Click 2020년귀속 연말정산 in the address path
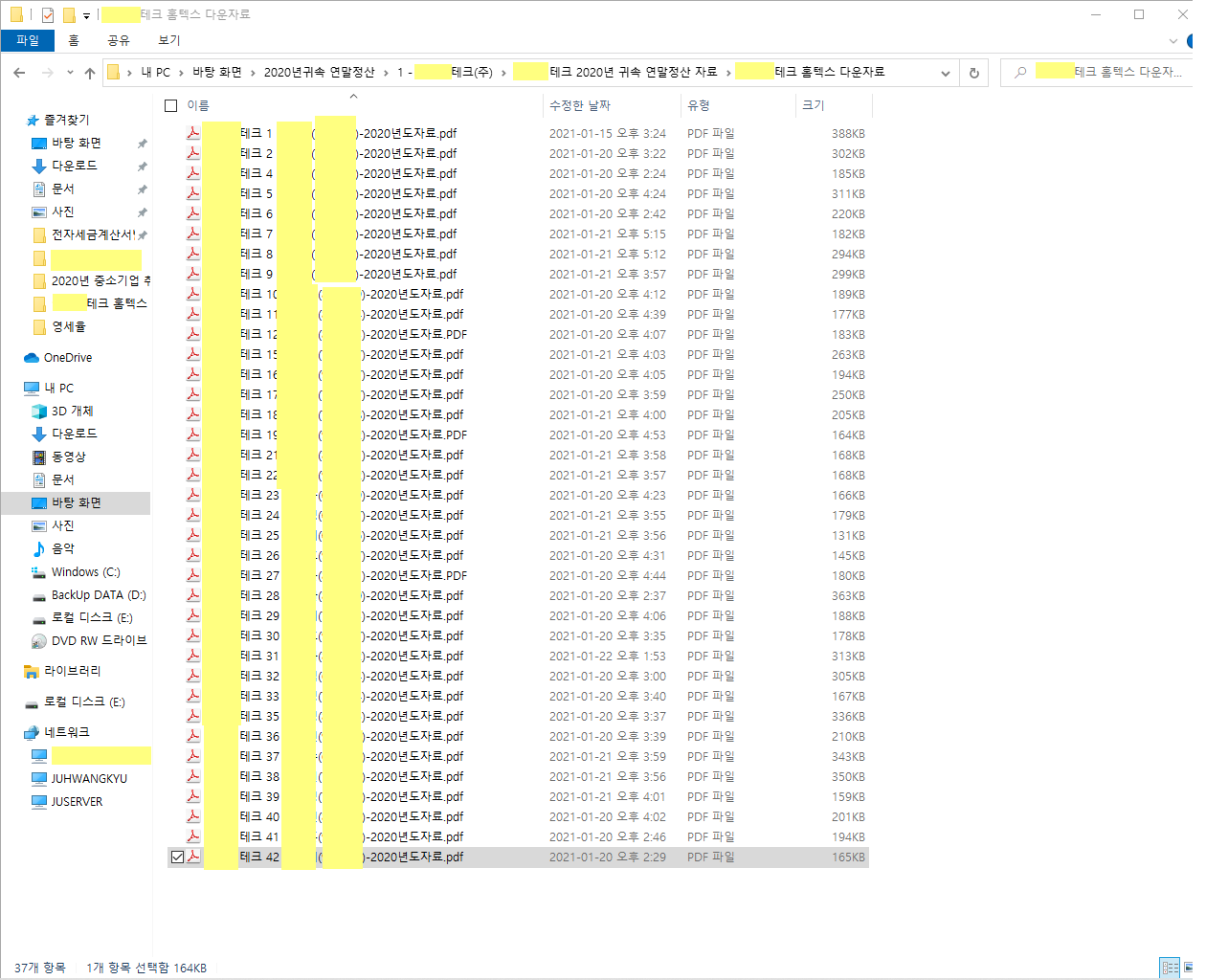 320,73
